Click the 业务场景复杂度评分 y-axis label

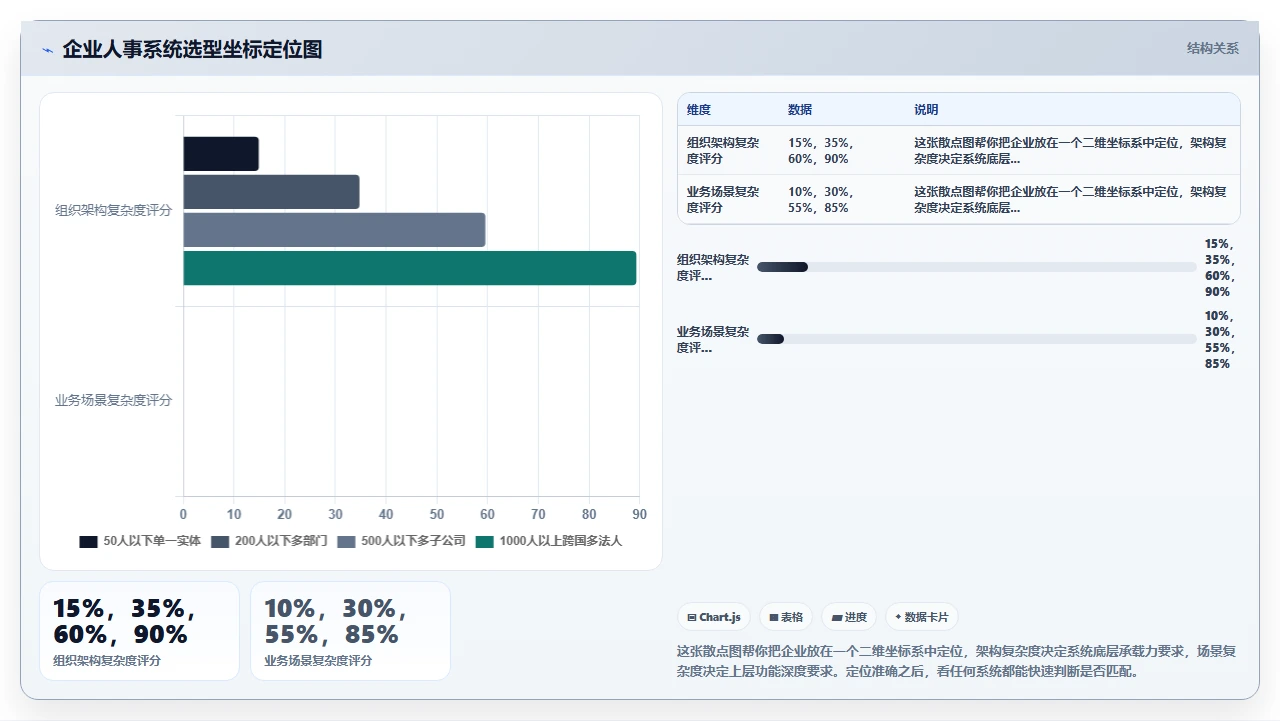pos(114,401)
